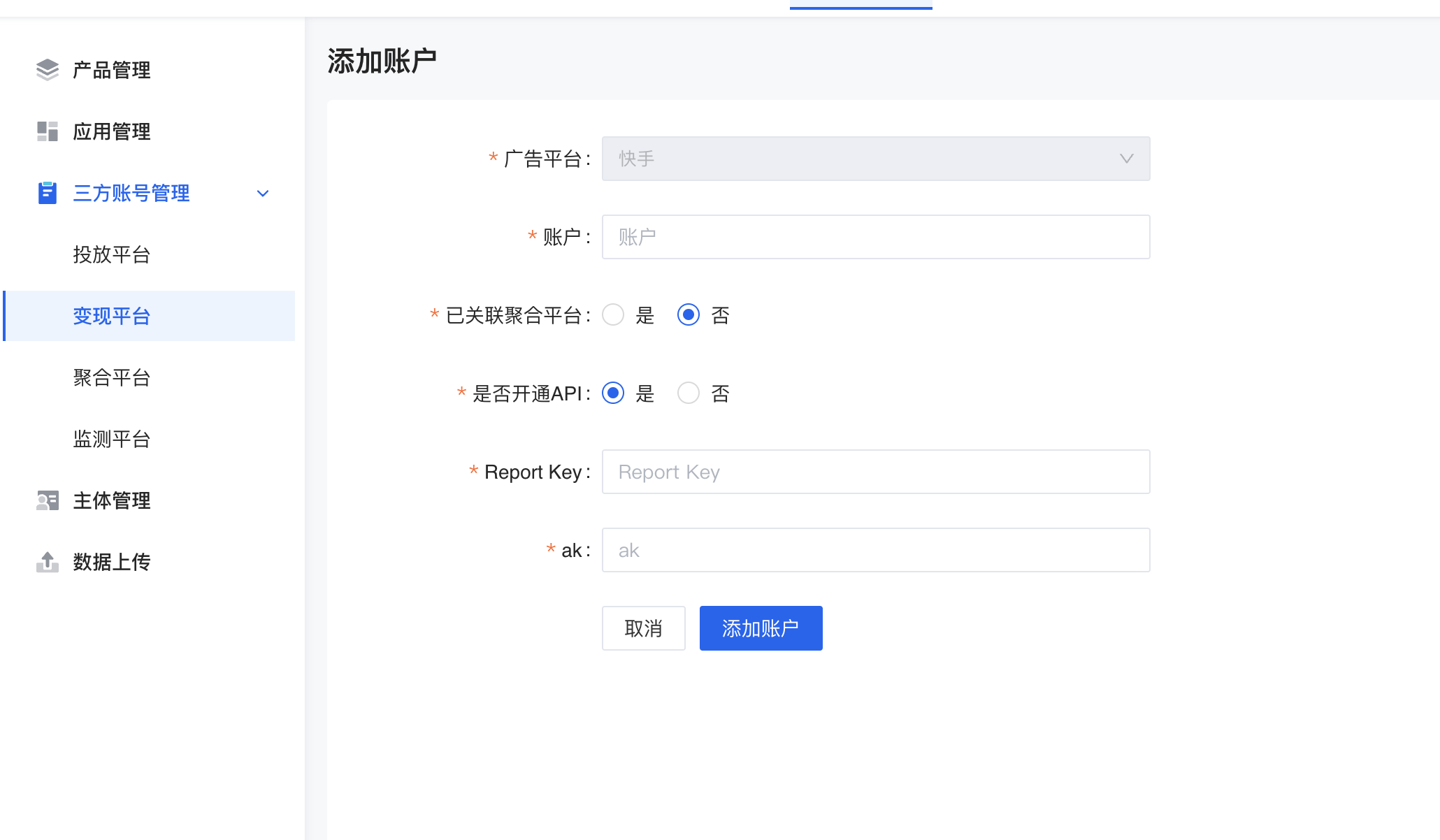
Task: Open the 广告平台 dropdown arrow
Action: click(1126, 159)
